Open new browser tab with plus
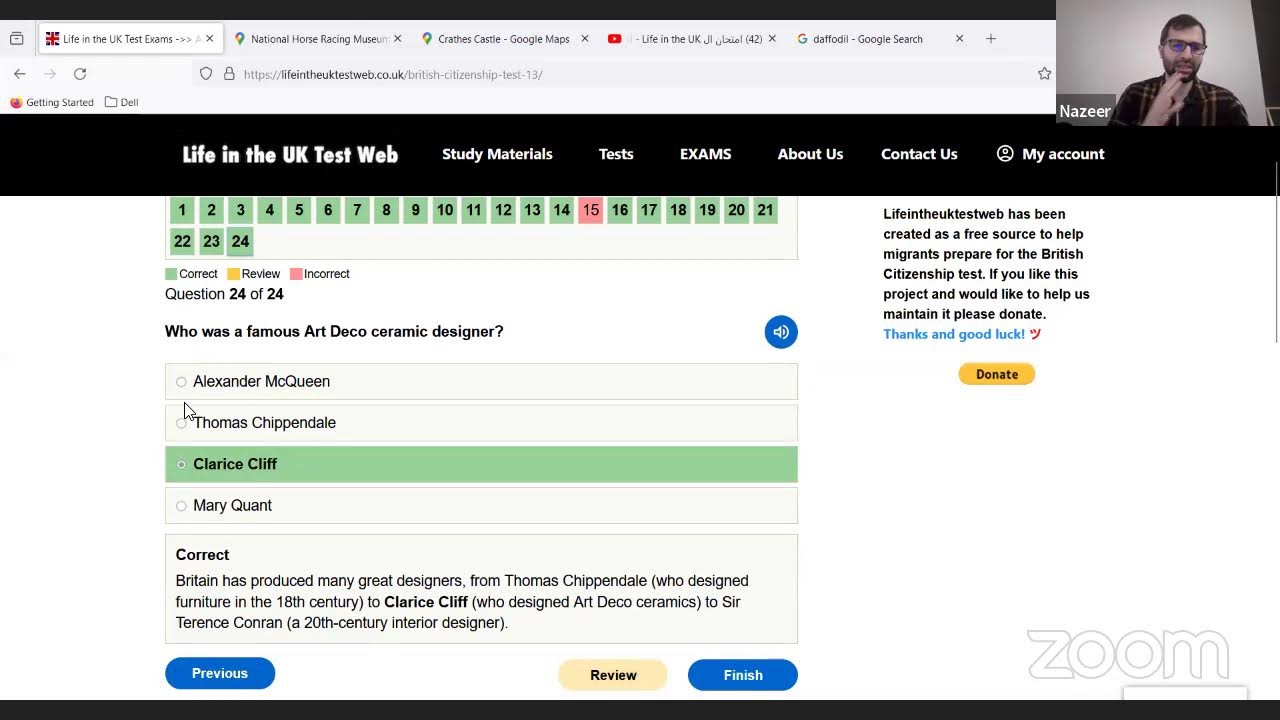This screenshot has height=720, width=1280. point(991,39)
